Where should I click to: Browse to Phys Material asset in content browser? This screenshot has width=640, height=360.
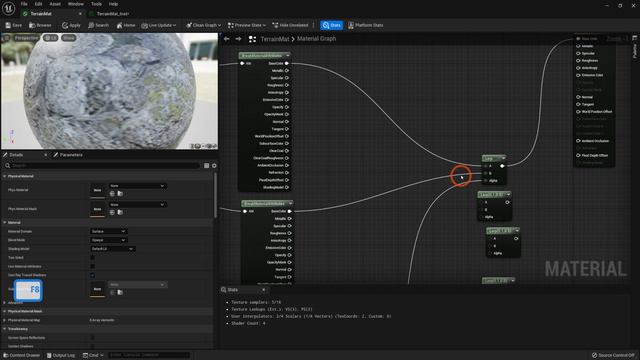pyautogui.click(x=120, y=193)
